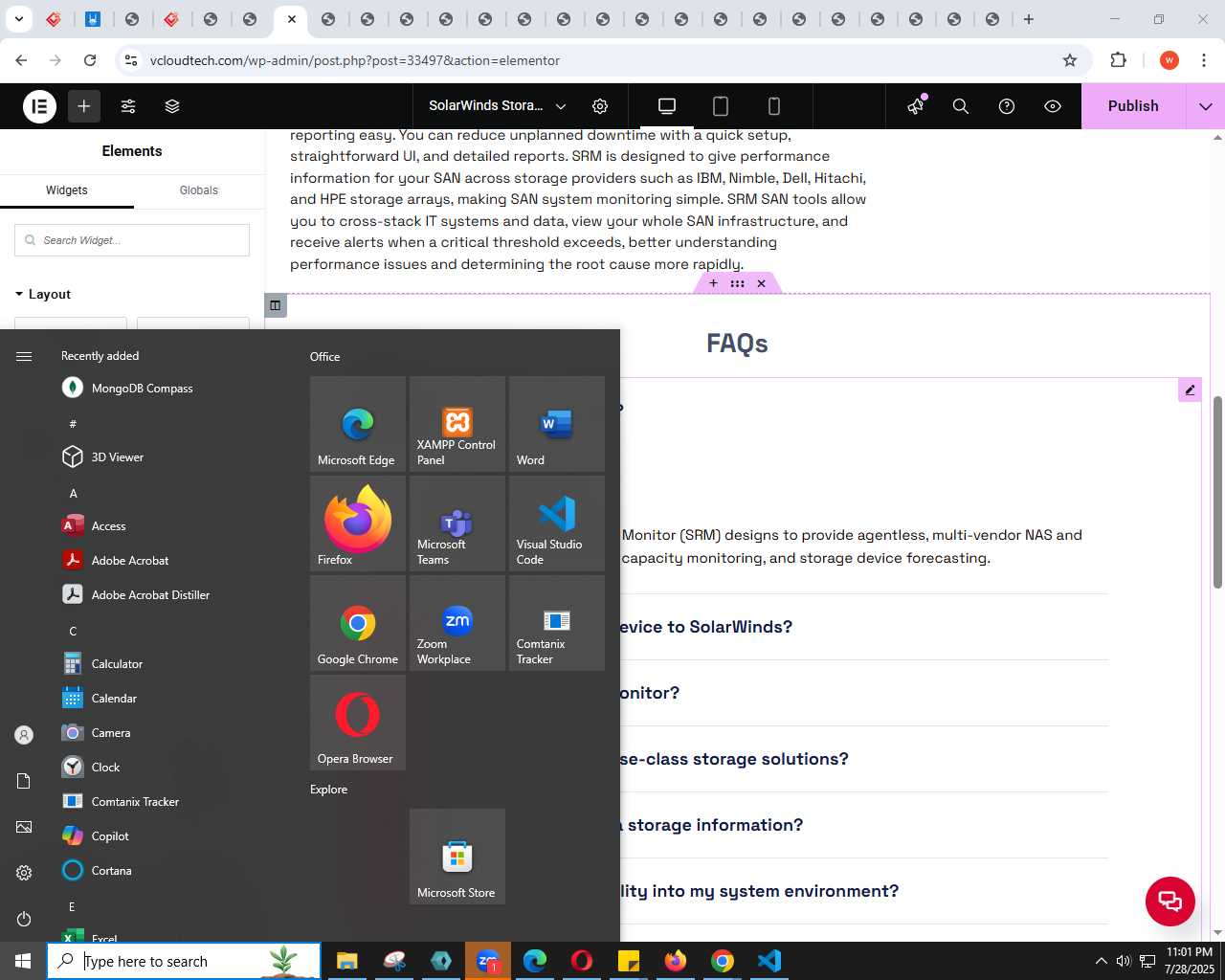
Task: Click the Windows taskbar search box
Action: 184,961
